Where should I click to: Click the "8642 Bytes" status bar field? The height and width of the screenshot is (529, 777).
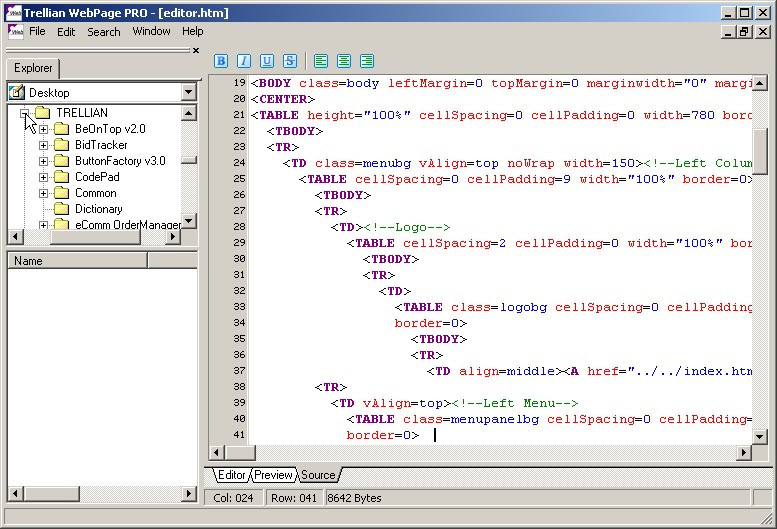click(538, 498)
